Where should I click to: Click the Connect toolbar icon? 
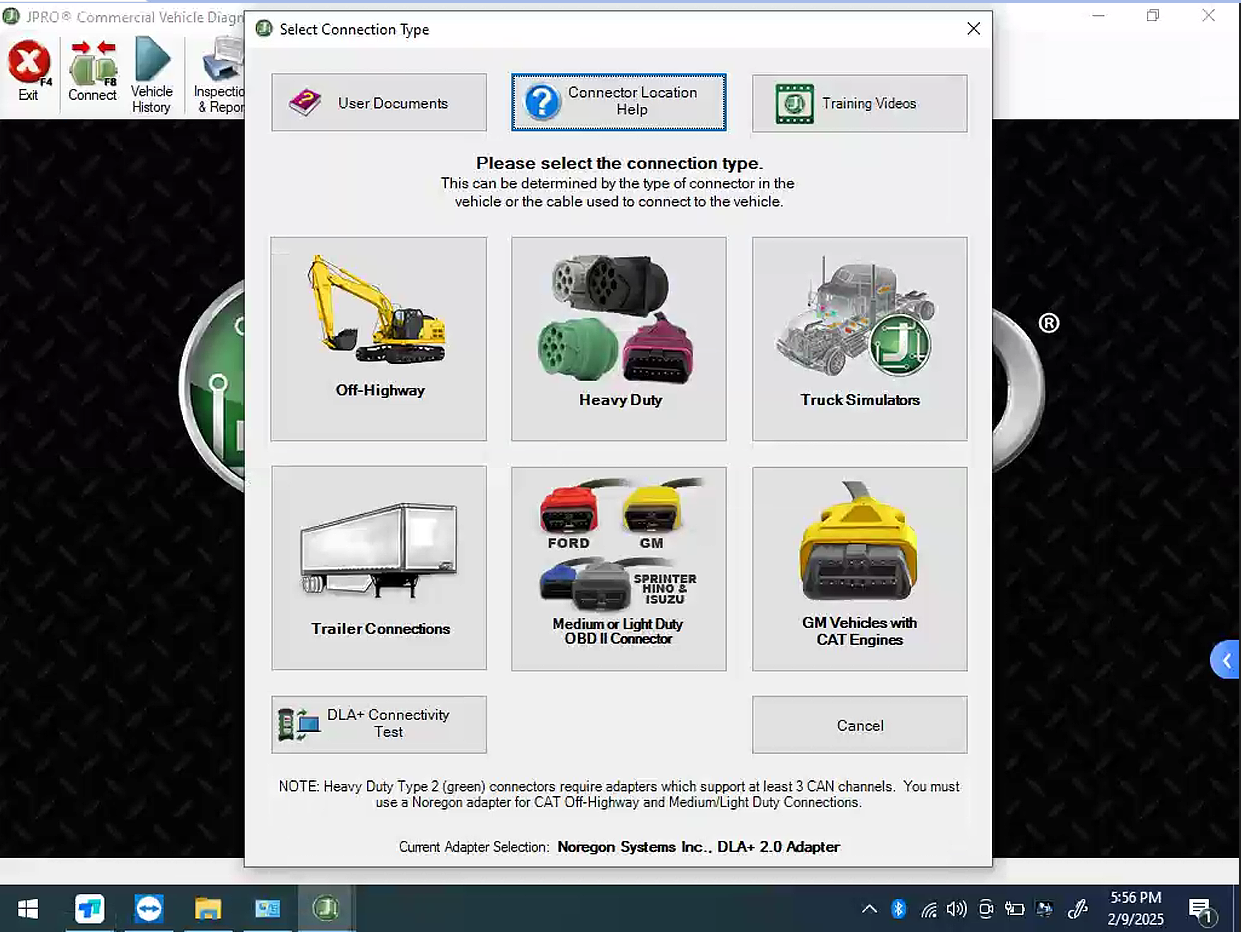click(x=92, y=70)
